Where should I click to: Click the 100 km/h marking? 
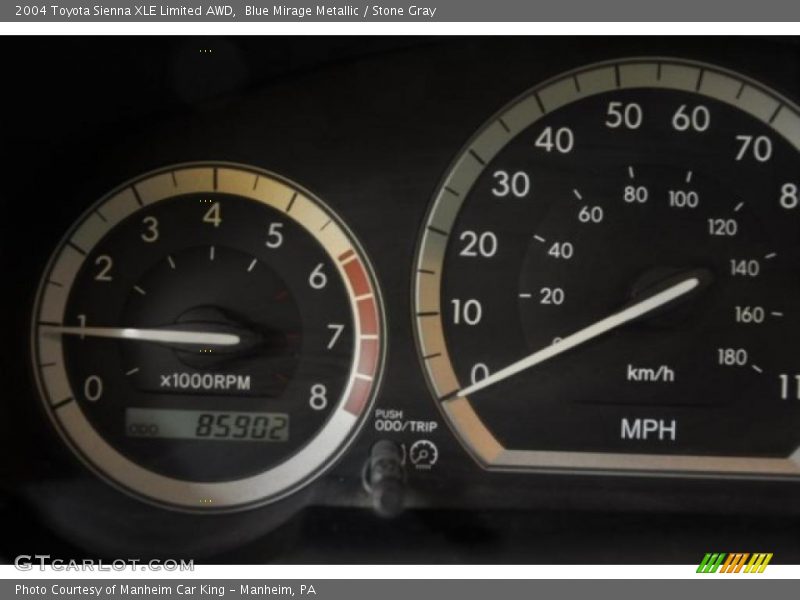[x=683, y=199]
